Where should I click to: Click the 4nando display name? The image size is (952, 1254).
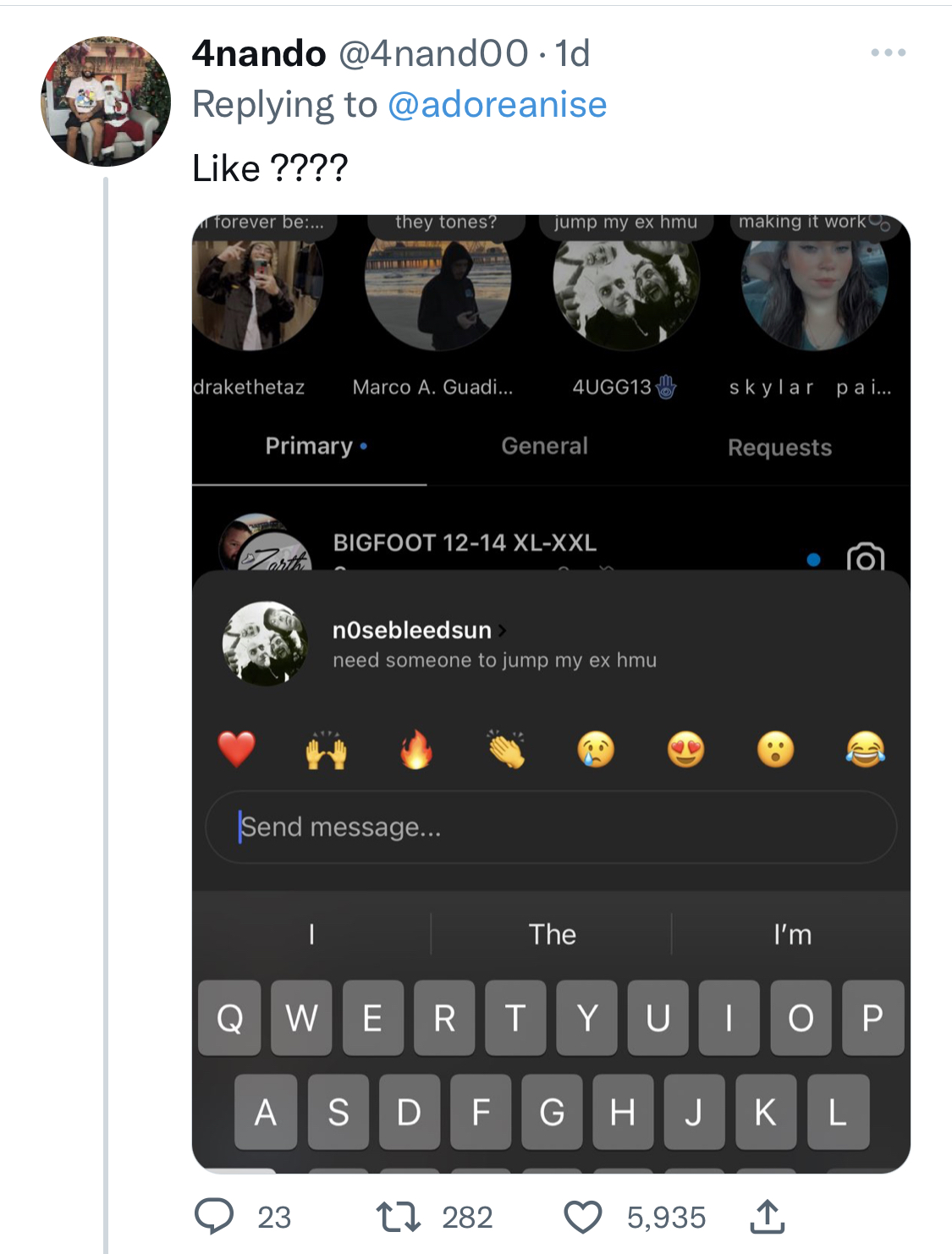(259, 53)
